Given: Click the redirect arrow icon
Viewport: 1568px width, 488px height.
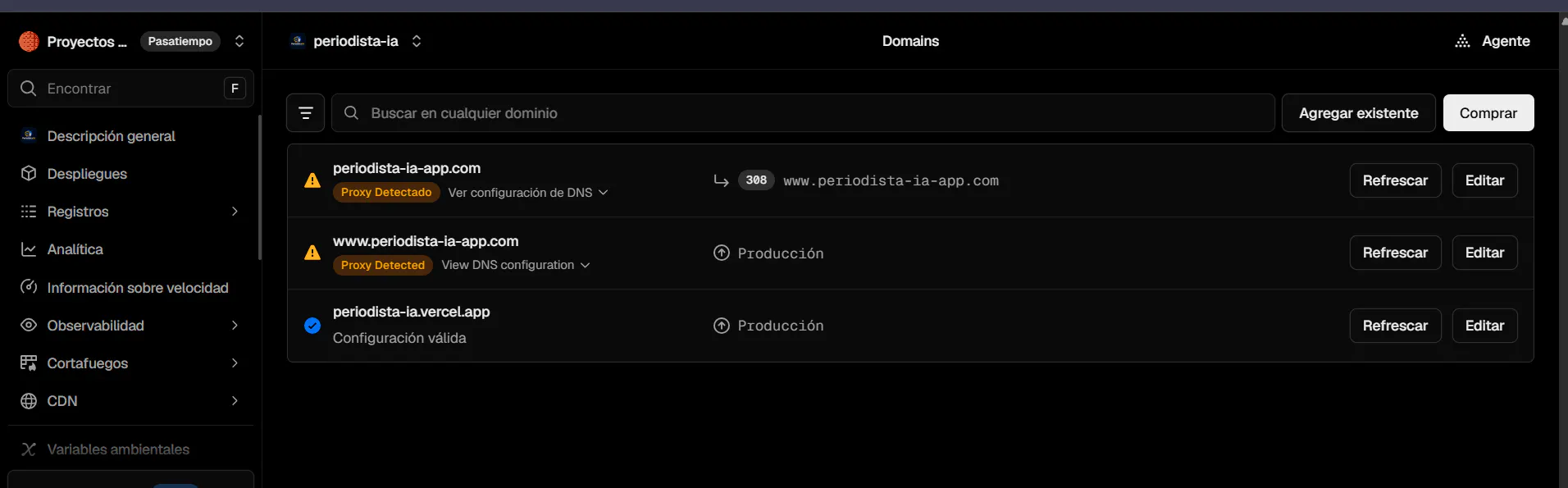Looking at the screenshot, I should coord(721,180).
